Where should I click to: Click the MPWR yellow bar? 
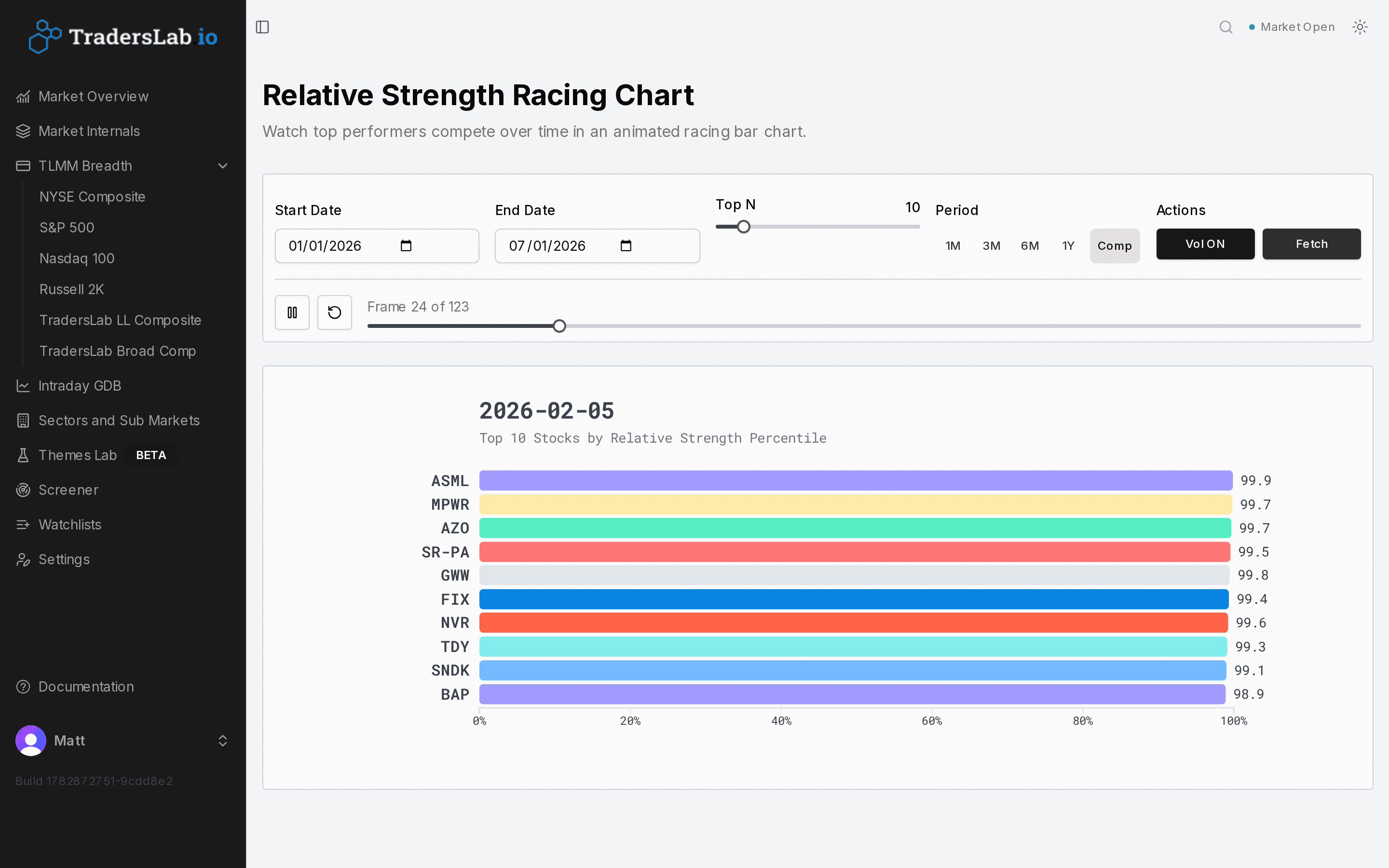[x=855, y=504]
